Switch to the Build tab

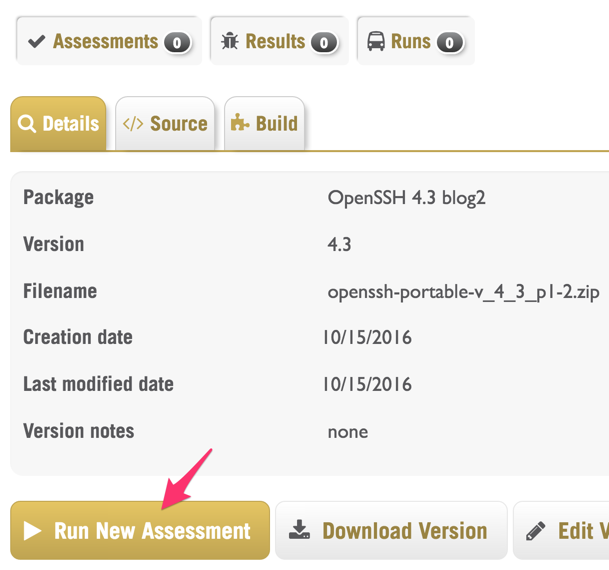(x=264, y=123)
